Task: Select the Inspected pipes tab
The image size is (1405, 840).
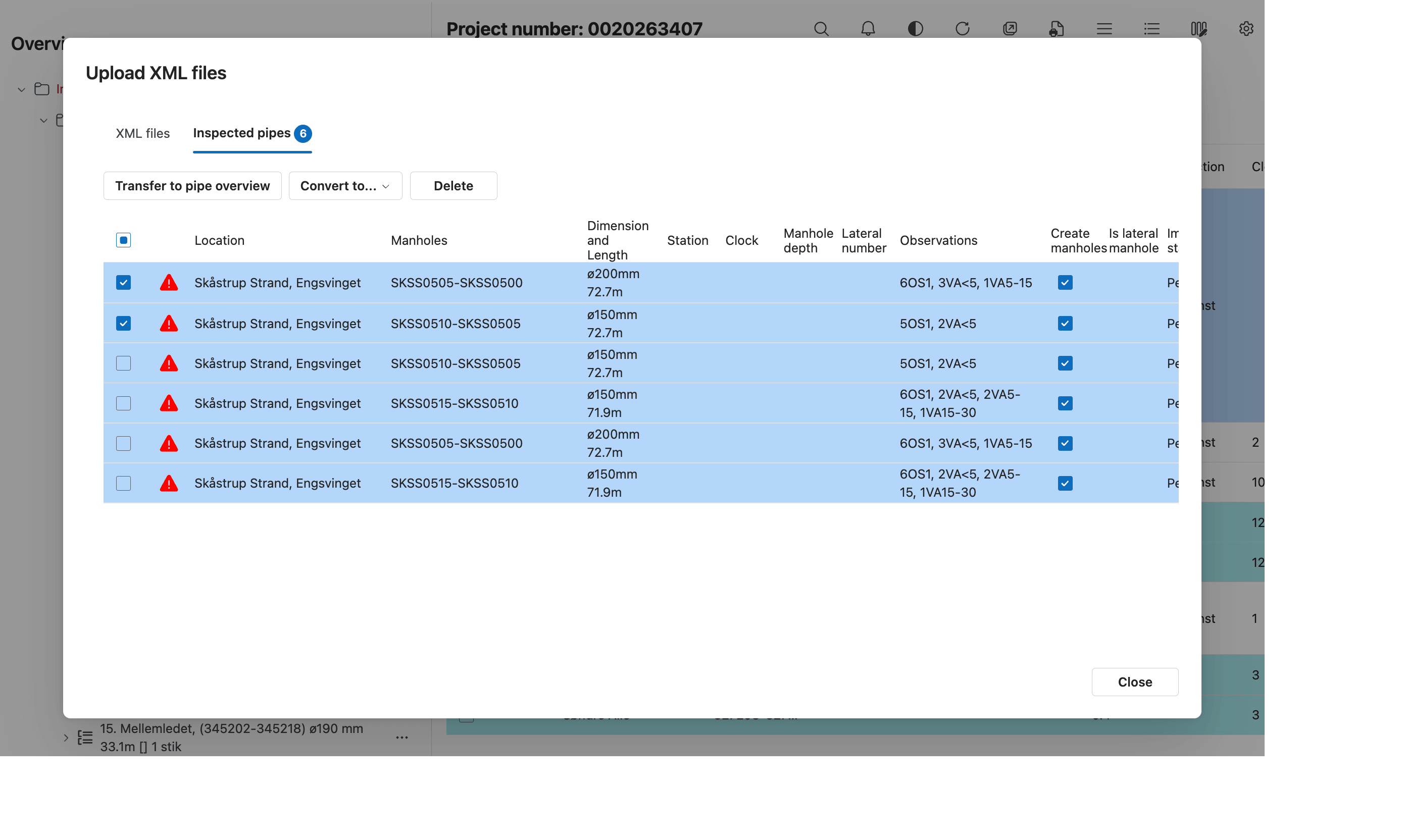Action: coord(252,133)
